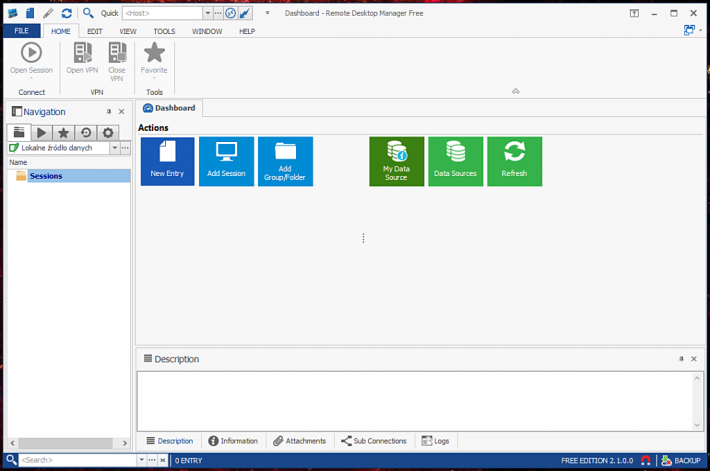Select the recent history icon in Navigation

(x=86, y=133)
